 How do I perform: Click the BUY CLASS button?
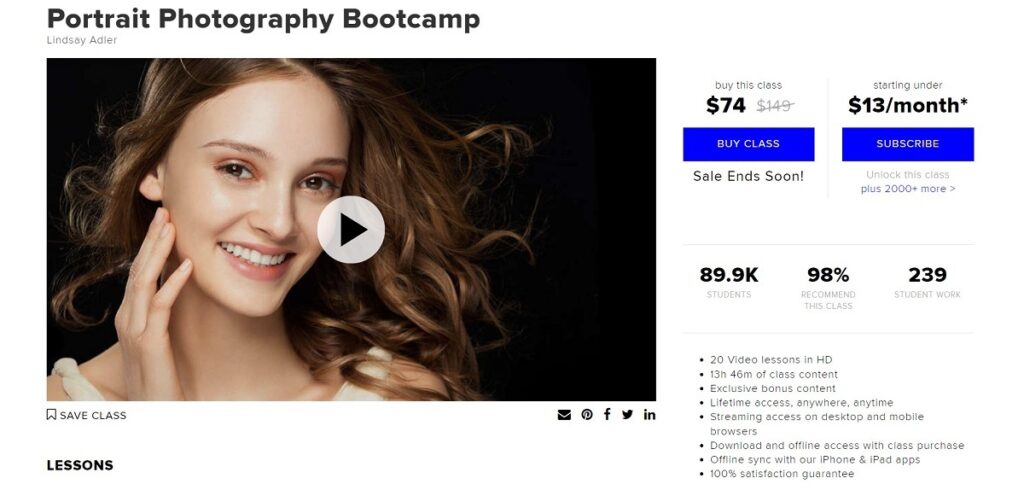click(748, 144)
